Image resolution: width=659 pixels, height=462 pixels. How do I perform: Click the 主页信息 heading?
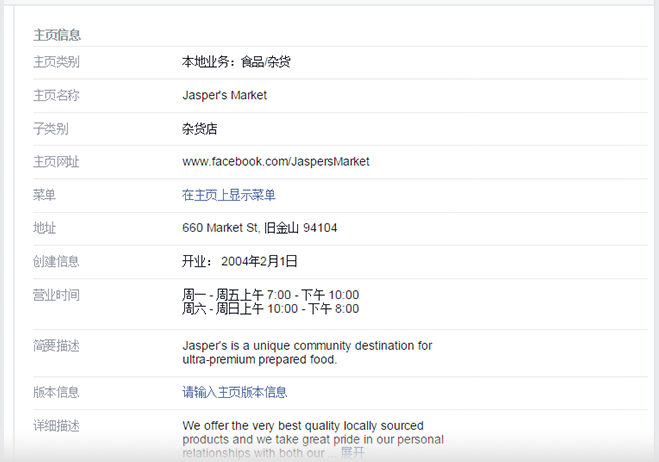(57, 35)
